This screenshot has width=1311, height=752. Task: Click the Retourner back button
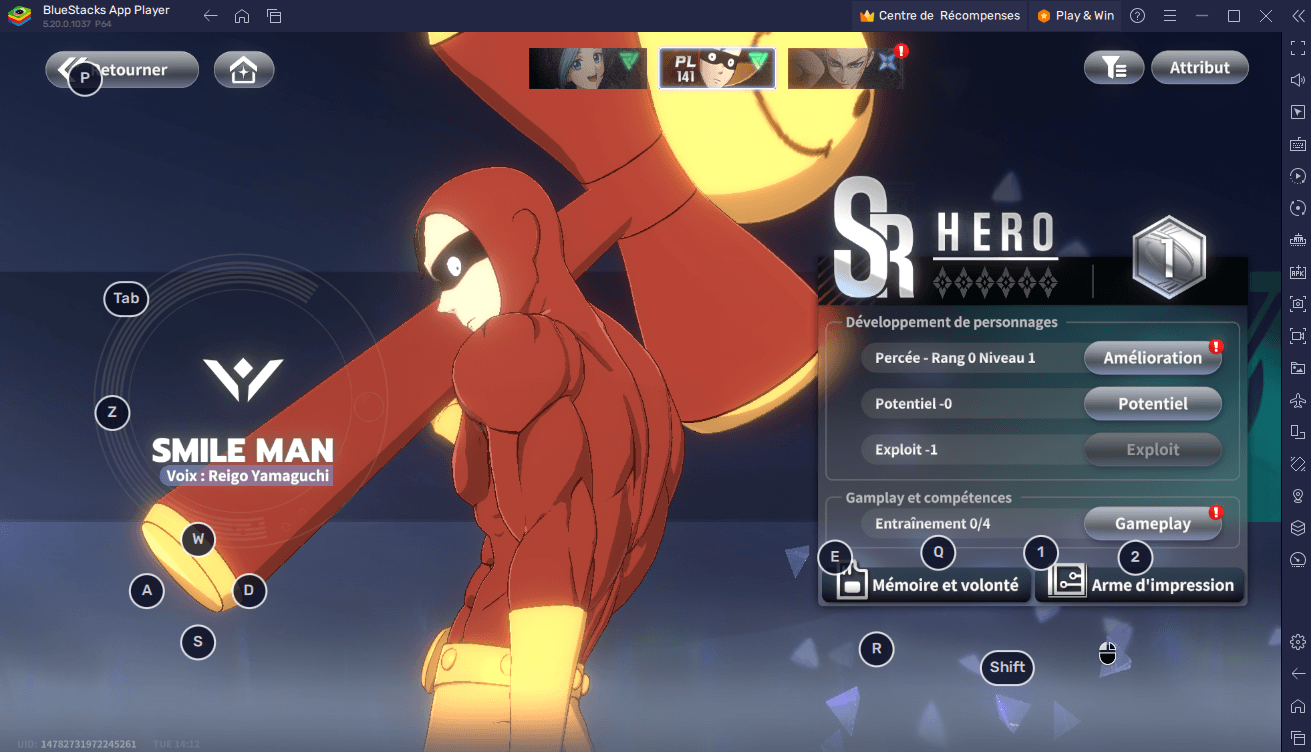(122, 70)
